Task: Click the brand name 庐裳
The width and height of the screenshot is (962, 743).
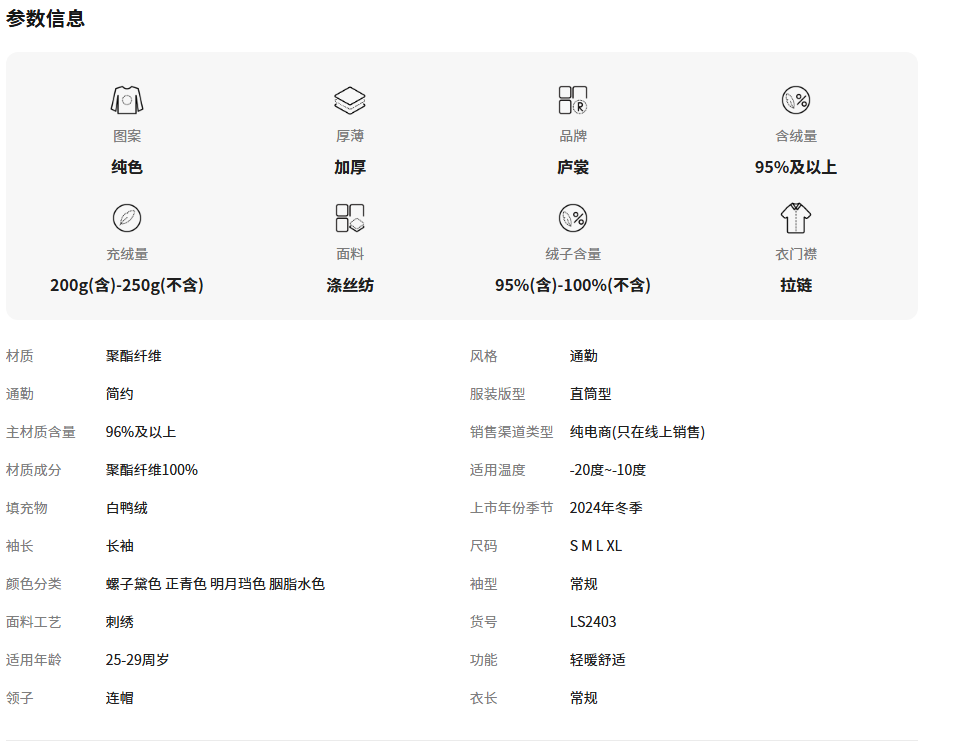Action: click(x=573, y=167)
